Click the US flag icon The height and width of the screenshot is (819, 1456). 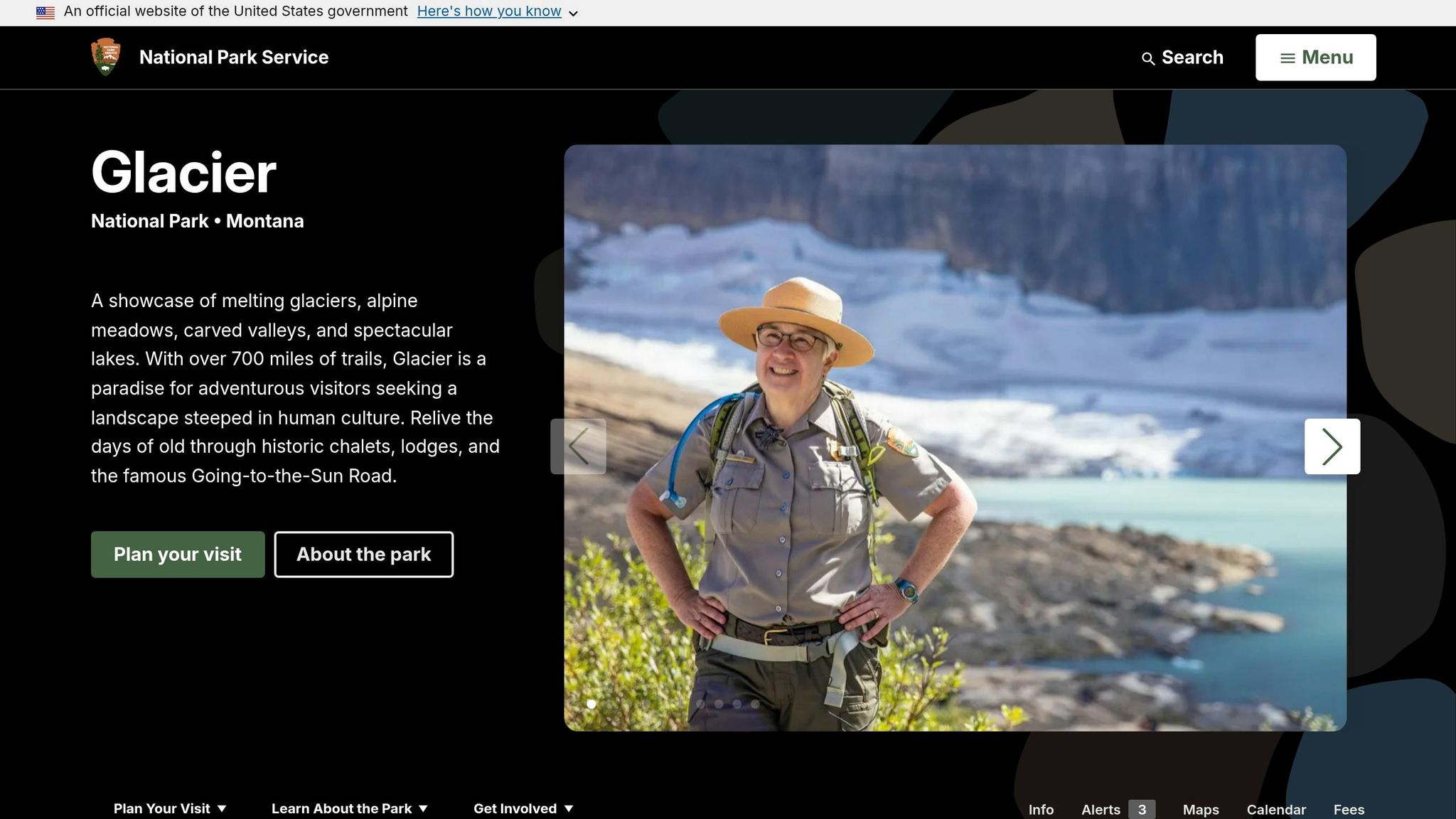[45, 12]
